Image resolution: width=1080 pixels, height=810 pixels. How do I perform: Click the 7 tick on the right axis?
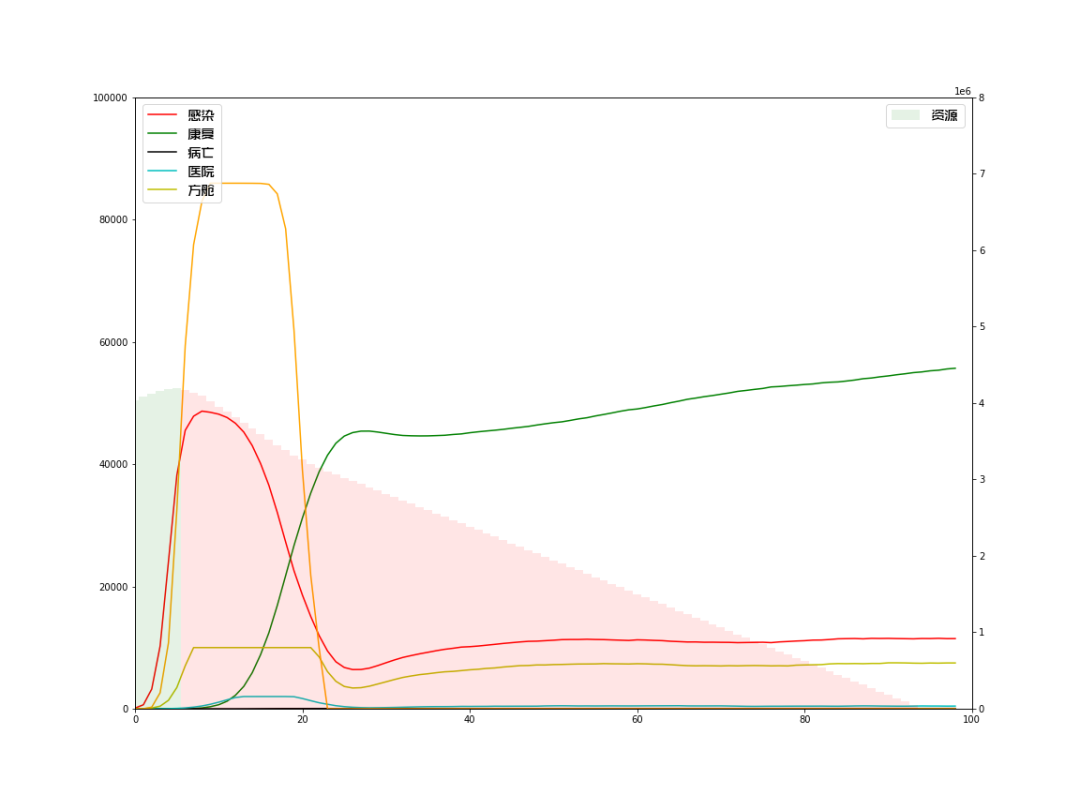[x=982, y=174]
